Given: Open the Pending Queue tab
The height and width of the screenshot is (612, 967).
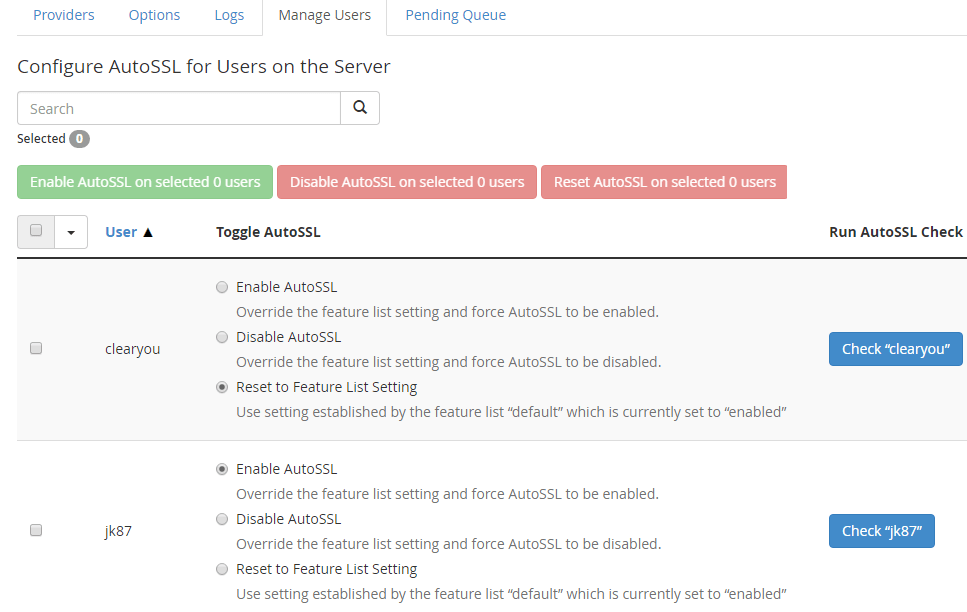Looking at the screenshot, I should 455,15.
